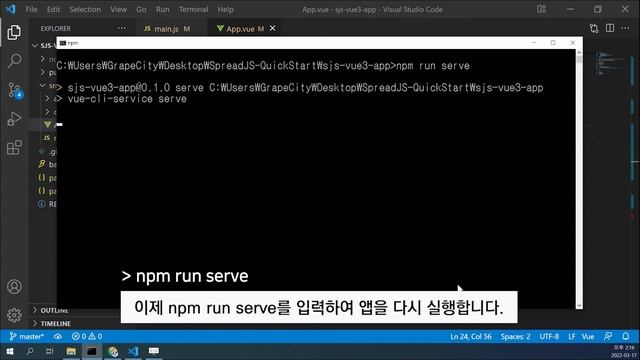
Task: Split the editor to the right
Action: click(610, 28)
